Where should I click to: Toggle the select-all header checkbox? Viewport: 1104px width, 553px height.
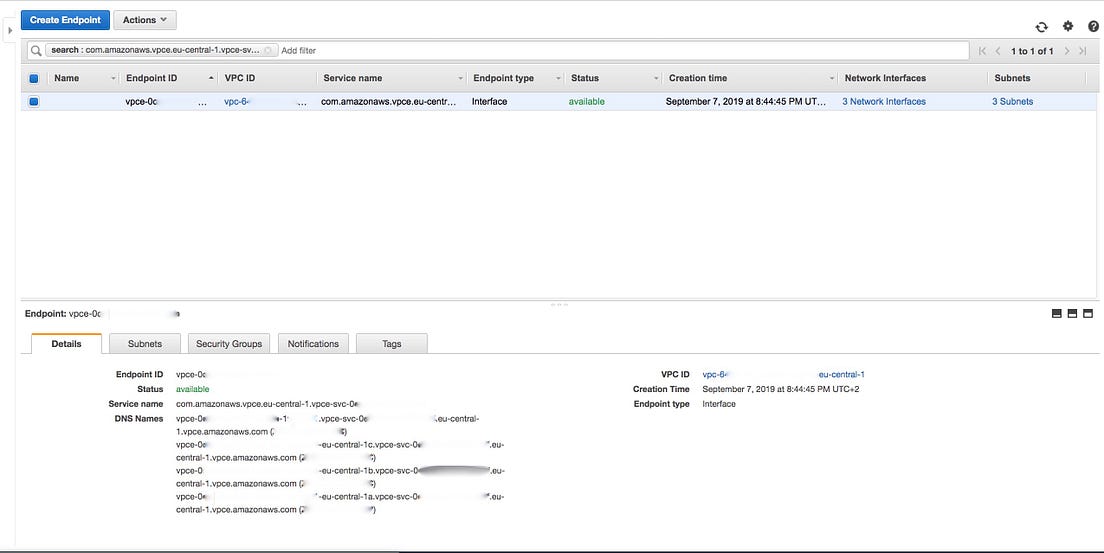pos(34,78)
